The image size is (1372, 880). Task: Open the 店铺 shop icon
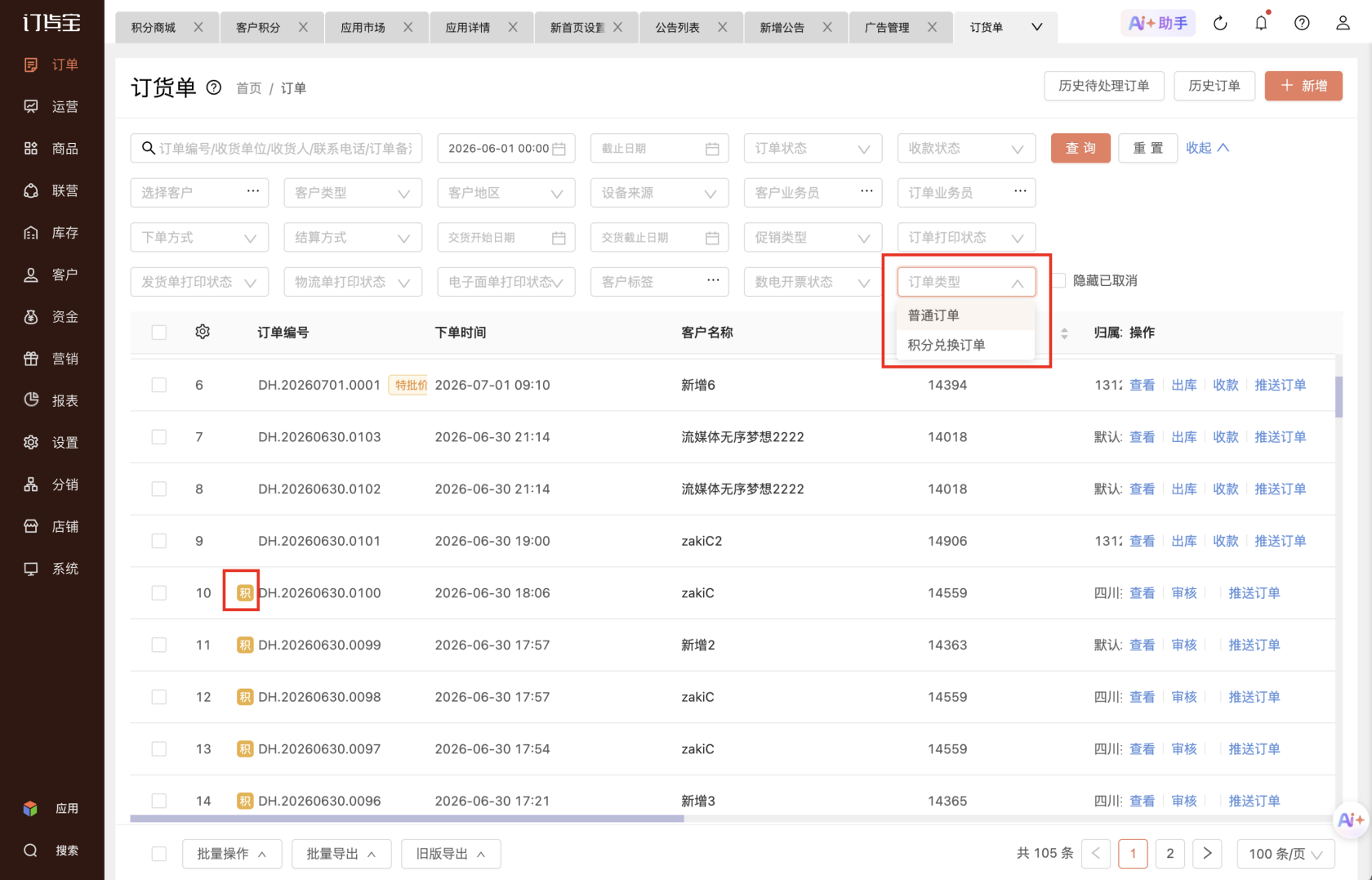(31, 526)
